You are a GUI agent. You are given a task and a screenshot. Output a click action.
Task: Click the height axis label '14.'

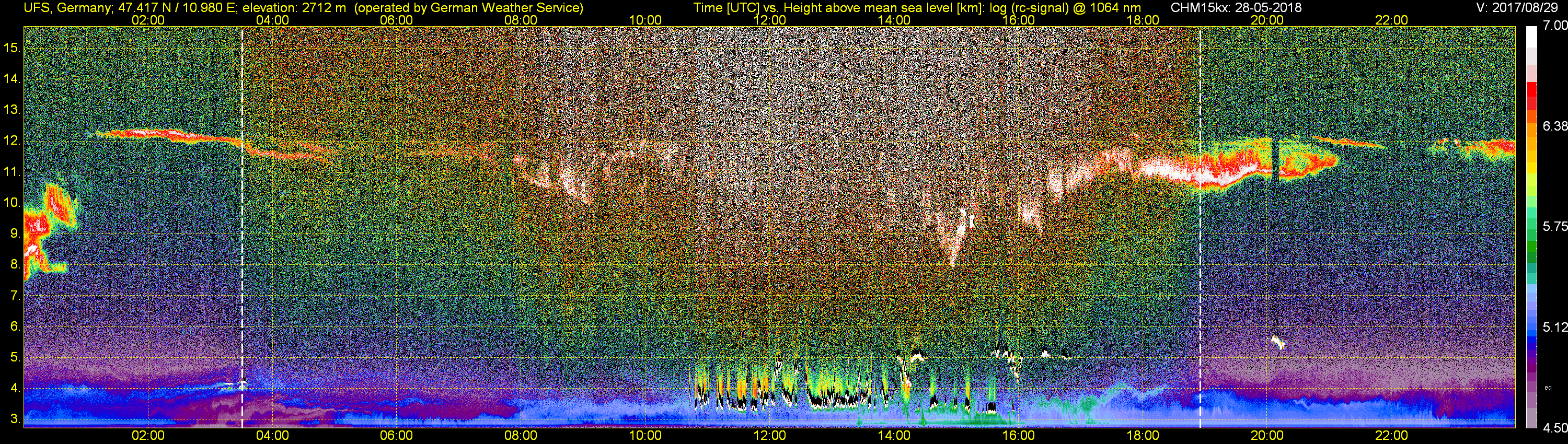pyautogui.click(x=12, y=79)
